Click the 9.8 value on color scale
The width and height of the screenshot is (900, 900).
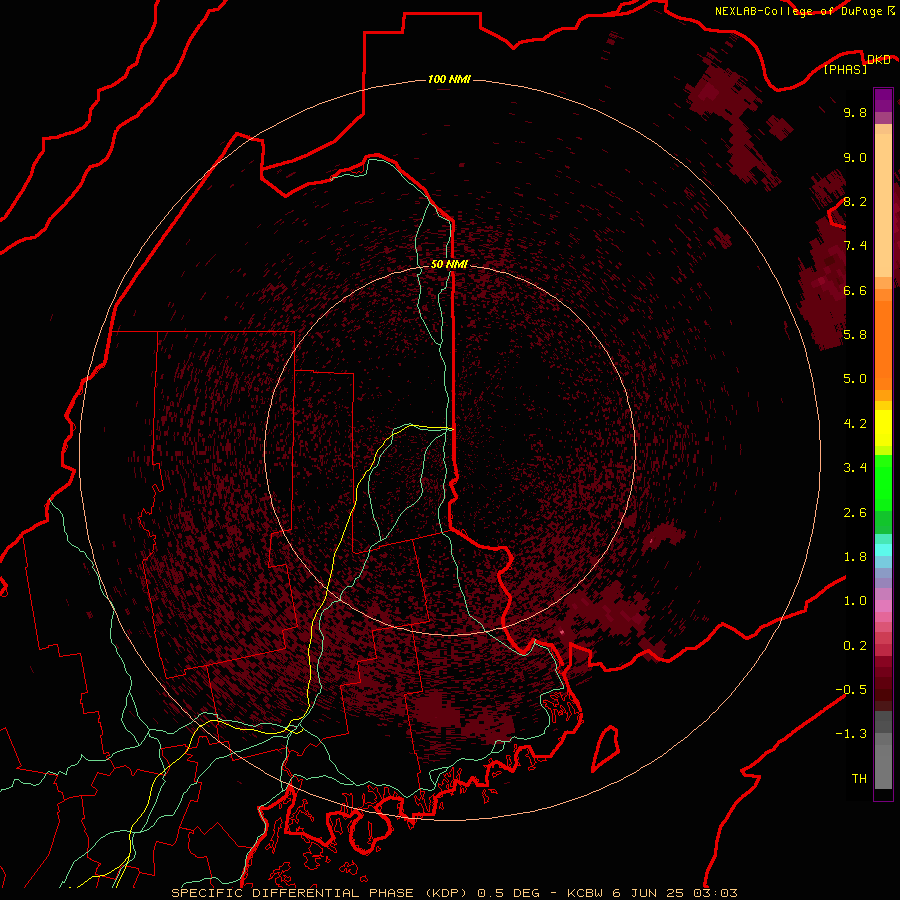point(855,113)
